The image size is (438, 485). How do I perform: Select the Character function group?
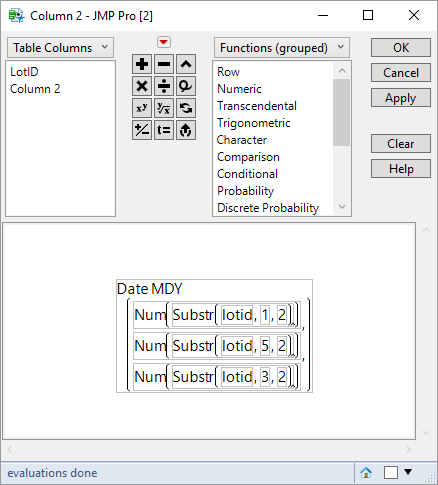(x=242, y=140)
